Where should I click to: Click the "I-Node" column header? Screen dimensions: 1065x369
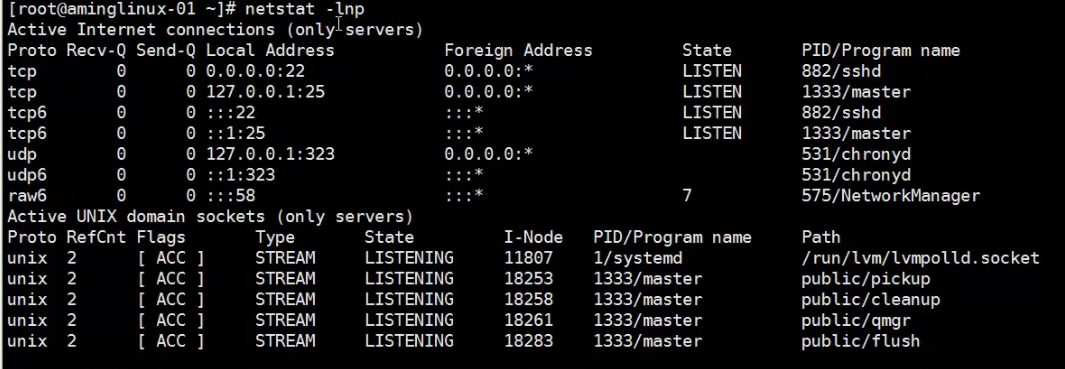pyautogui.click(x=533, y=237)
